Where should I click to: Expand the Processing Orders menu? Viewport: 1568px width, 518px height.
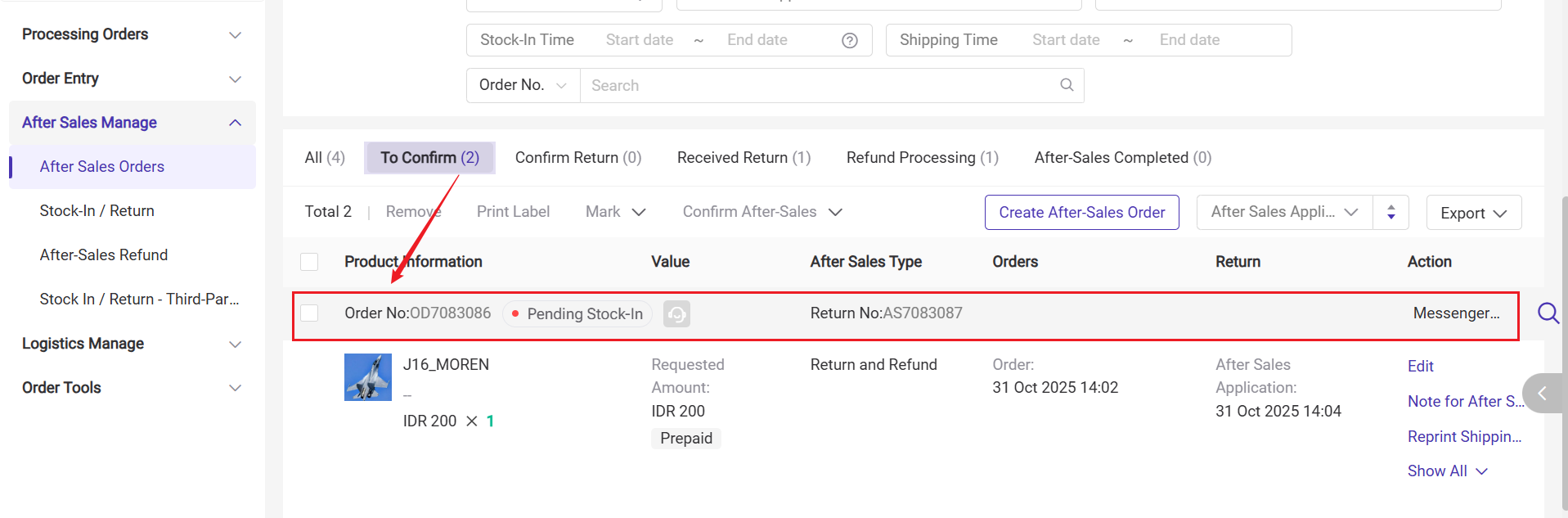(235, 34)
